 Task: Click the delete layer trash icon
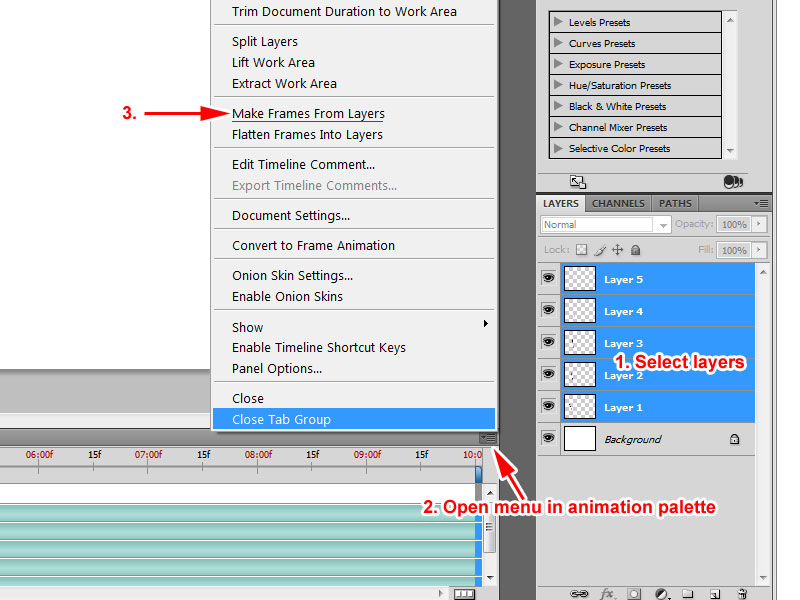[x=742, y=593]
